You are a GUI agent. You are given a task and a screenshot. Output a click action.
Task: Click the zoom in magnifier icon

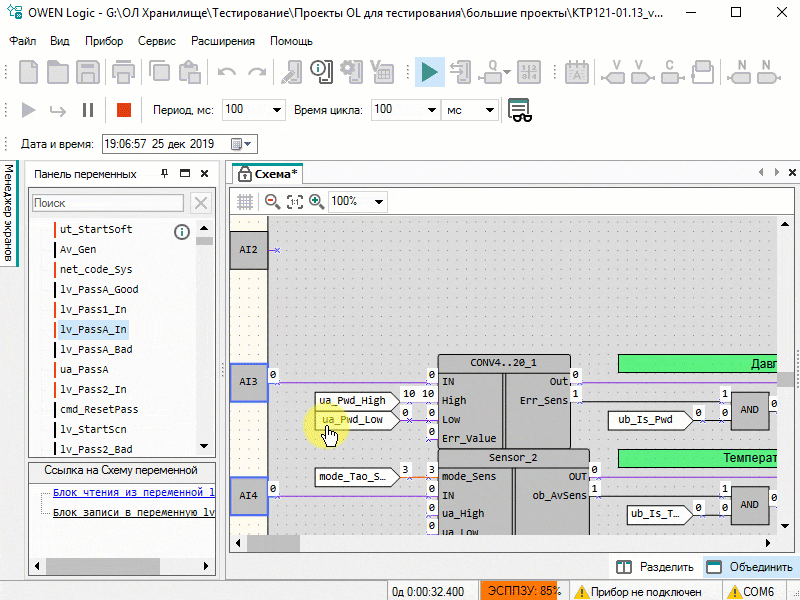click(316, 201)
